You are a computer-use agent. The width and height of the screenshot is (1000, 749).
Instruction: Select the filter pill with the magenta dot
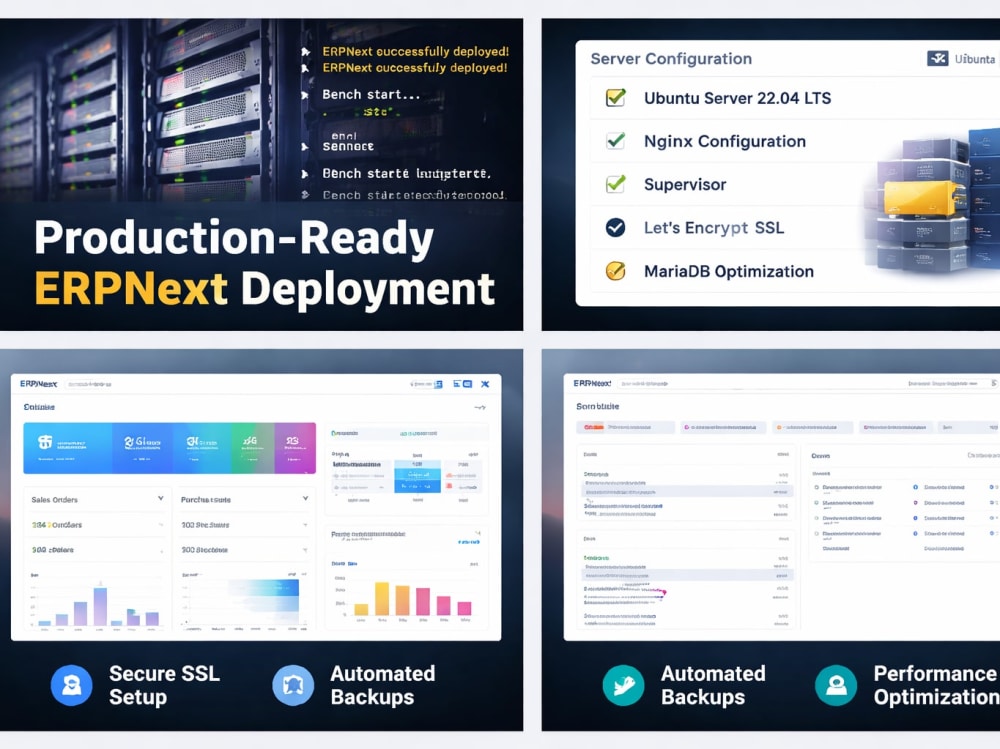723,427
